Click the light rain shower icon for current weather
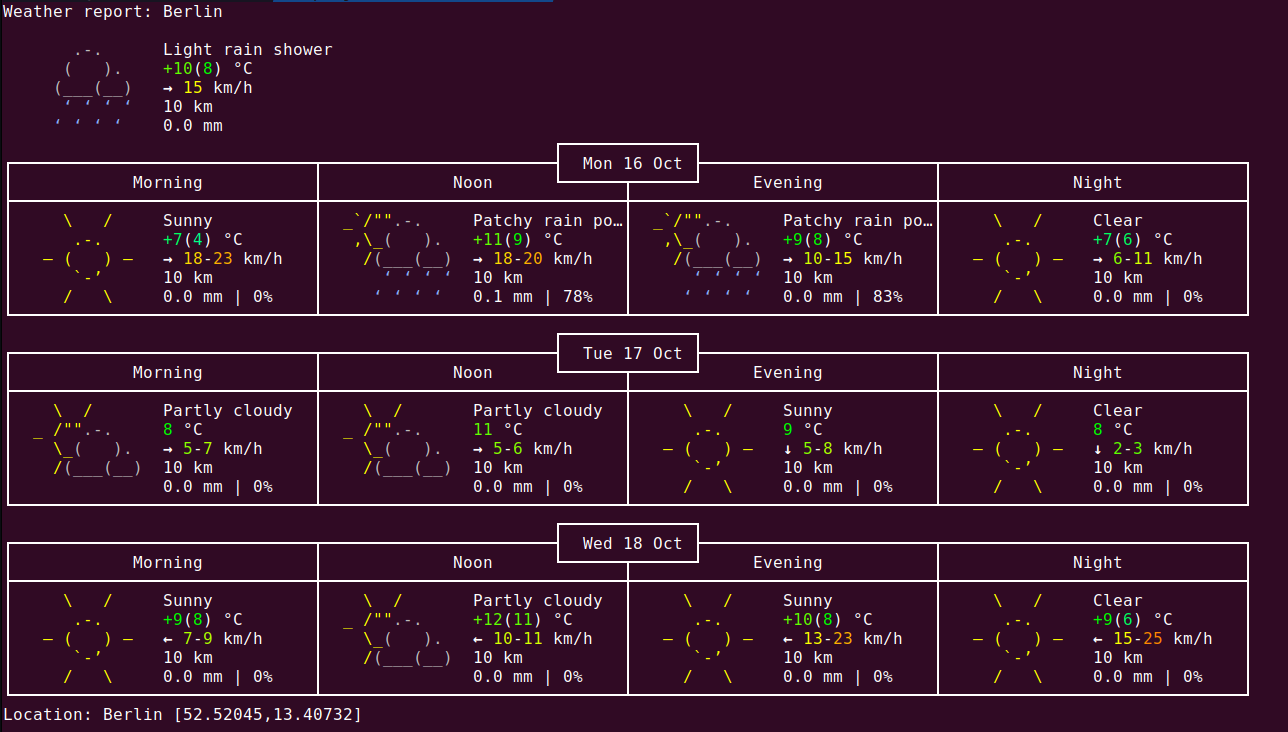Screen dimensions: 1288x732 92,87
